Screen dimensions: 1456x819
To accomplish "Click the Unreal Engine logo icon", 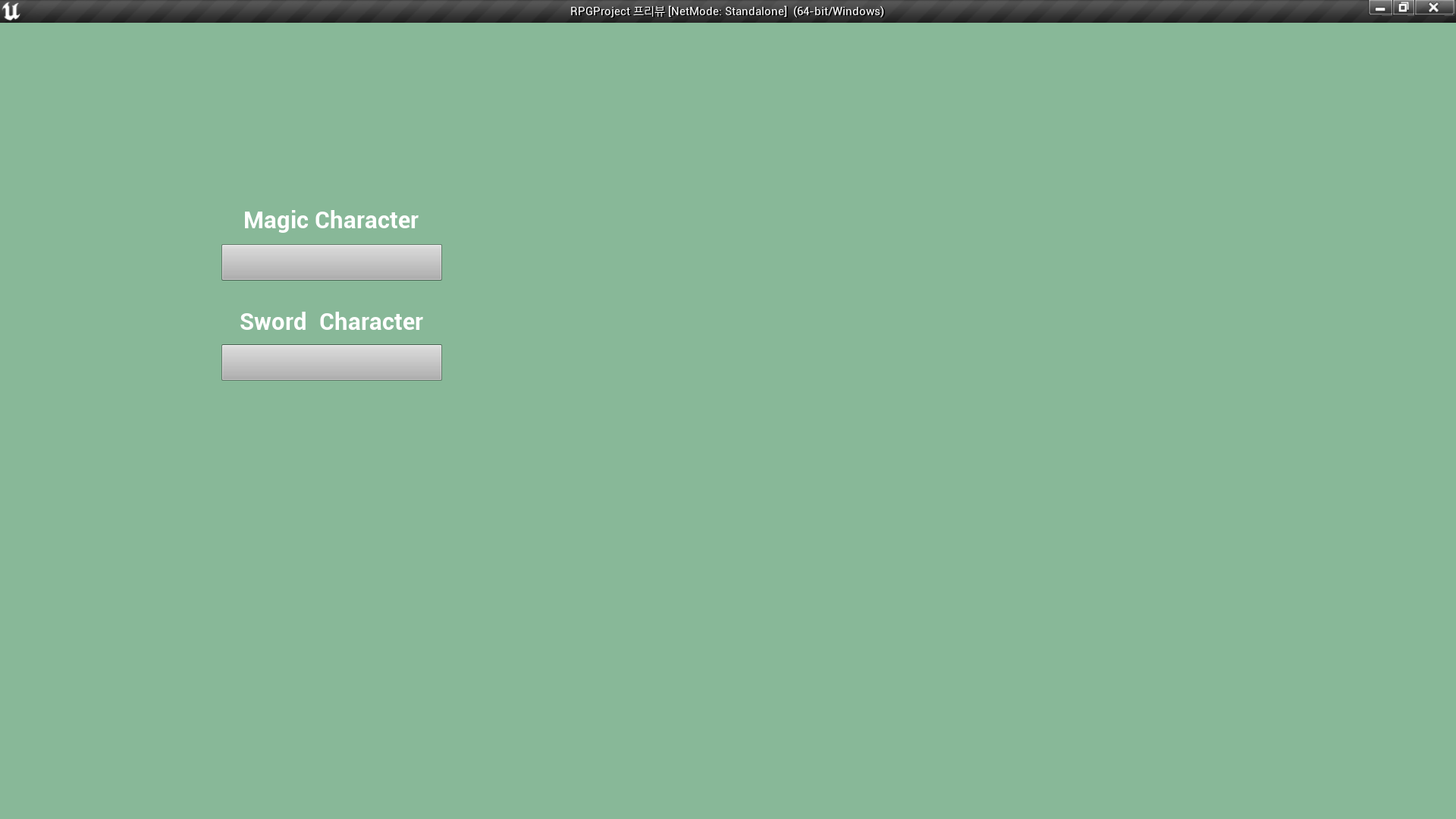I will [x=11, y=11].
